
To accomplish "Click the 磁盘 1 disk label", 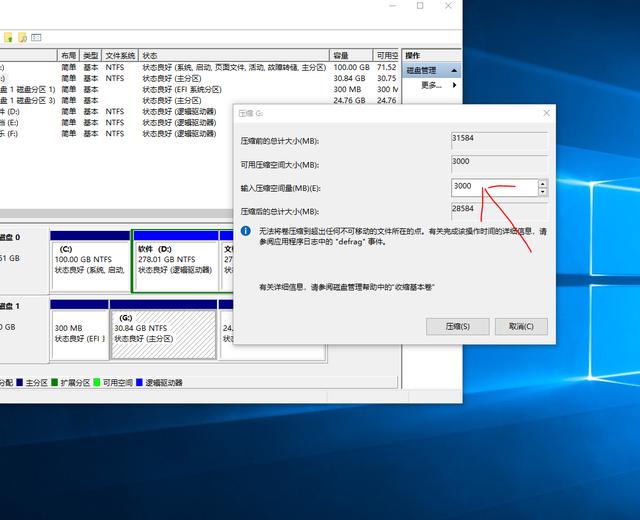I will click(10, 306).
